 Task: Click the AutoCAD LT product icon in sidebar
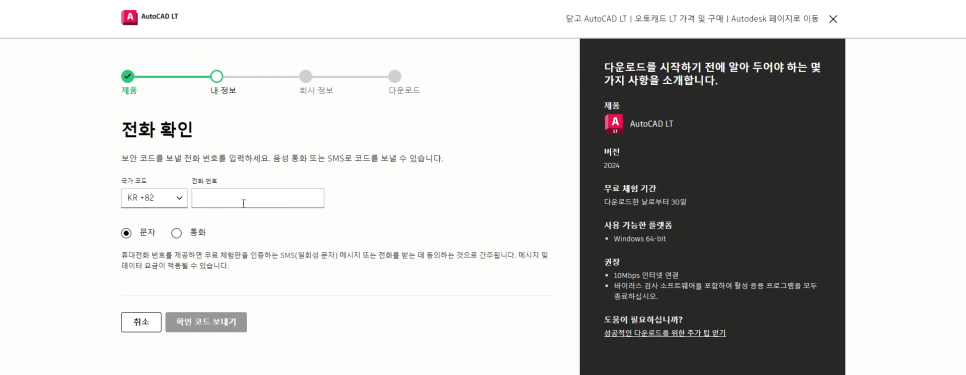tap(614, 124)
